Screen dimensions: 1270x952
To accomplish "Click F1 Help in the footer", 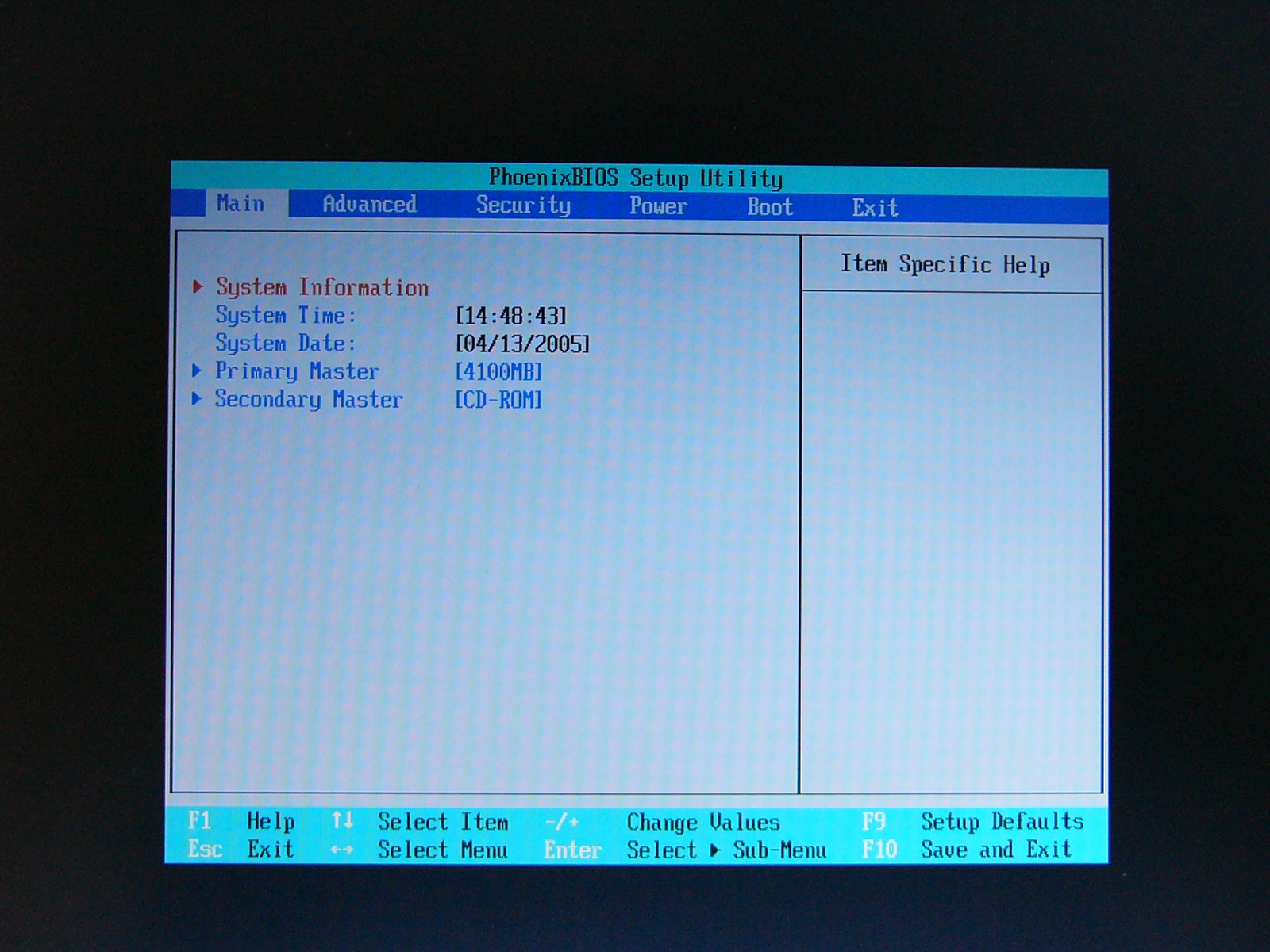I will coord(241,820).
